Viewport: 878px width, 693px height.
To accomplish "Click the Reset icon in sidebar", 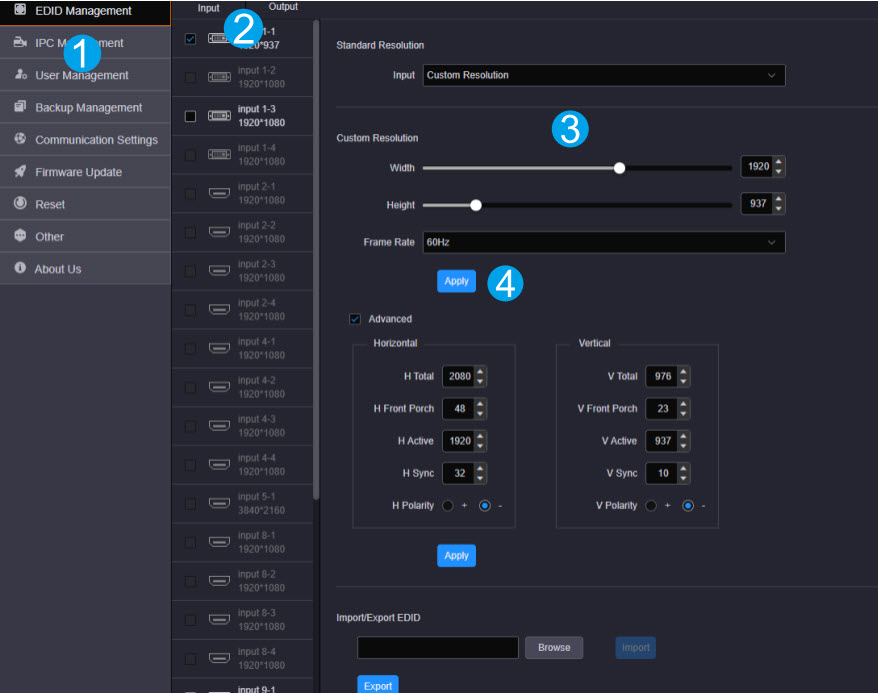I will (x=20, y=204).
